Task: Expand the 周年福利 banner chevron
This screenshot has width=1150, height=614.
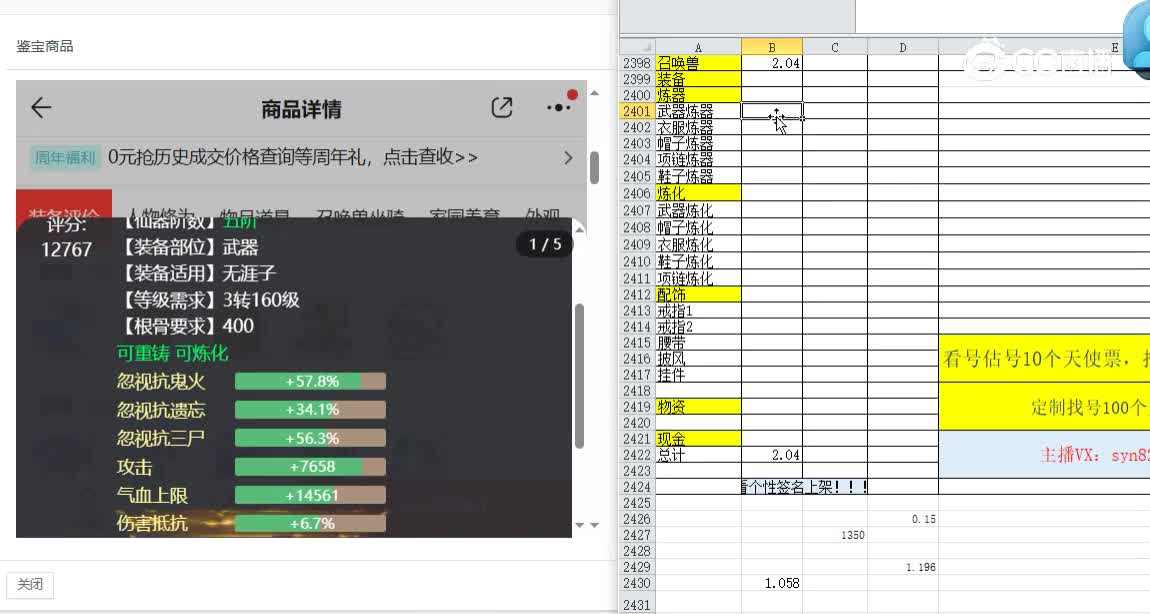Action: coord(568,158)
